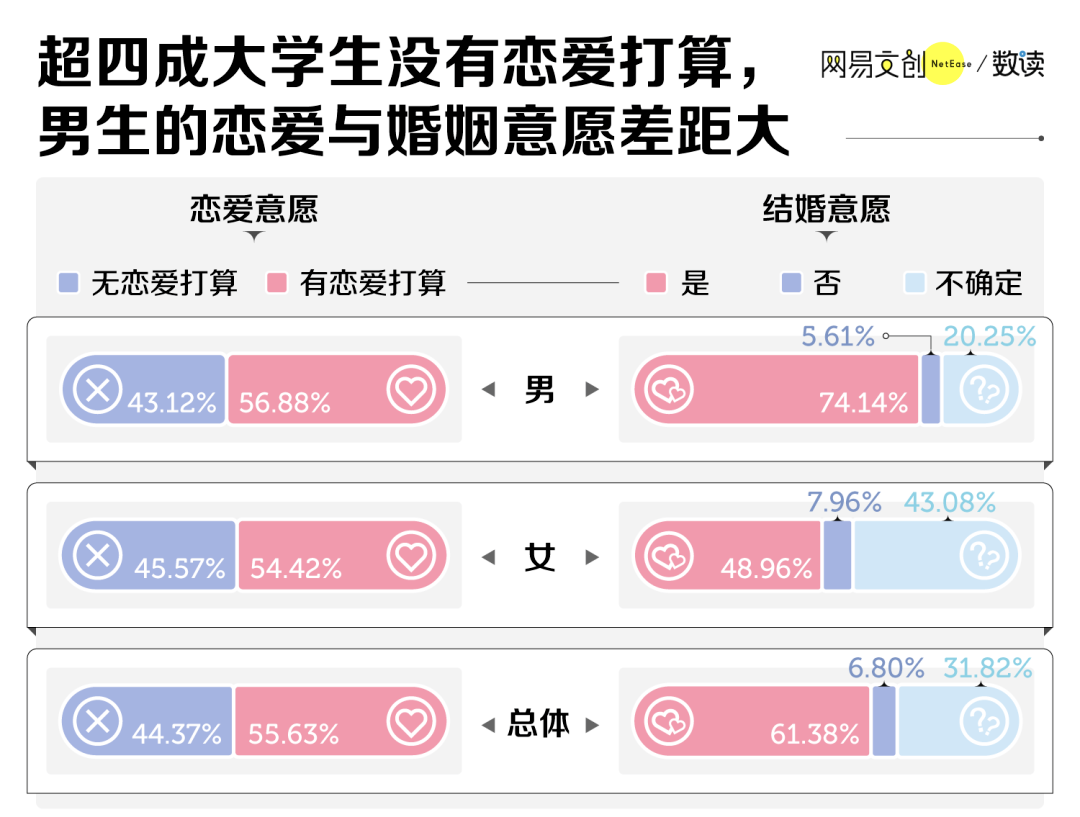Click the right arrow beside 总体

tap(592, 725)
